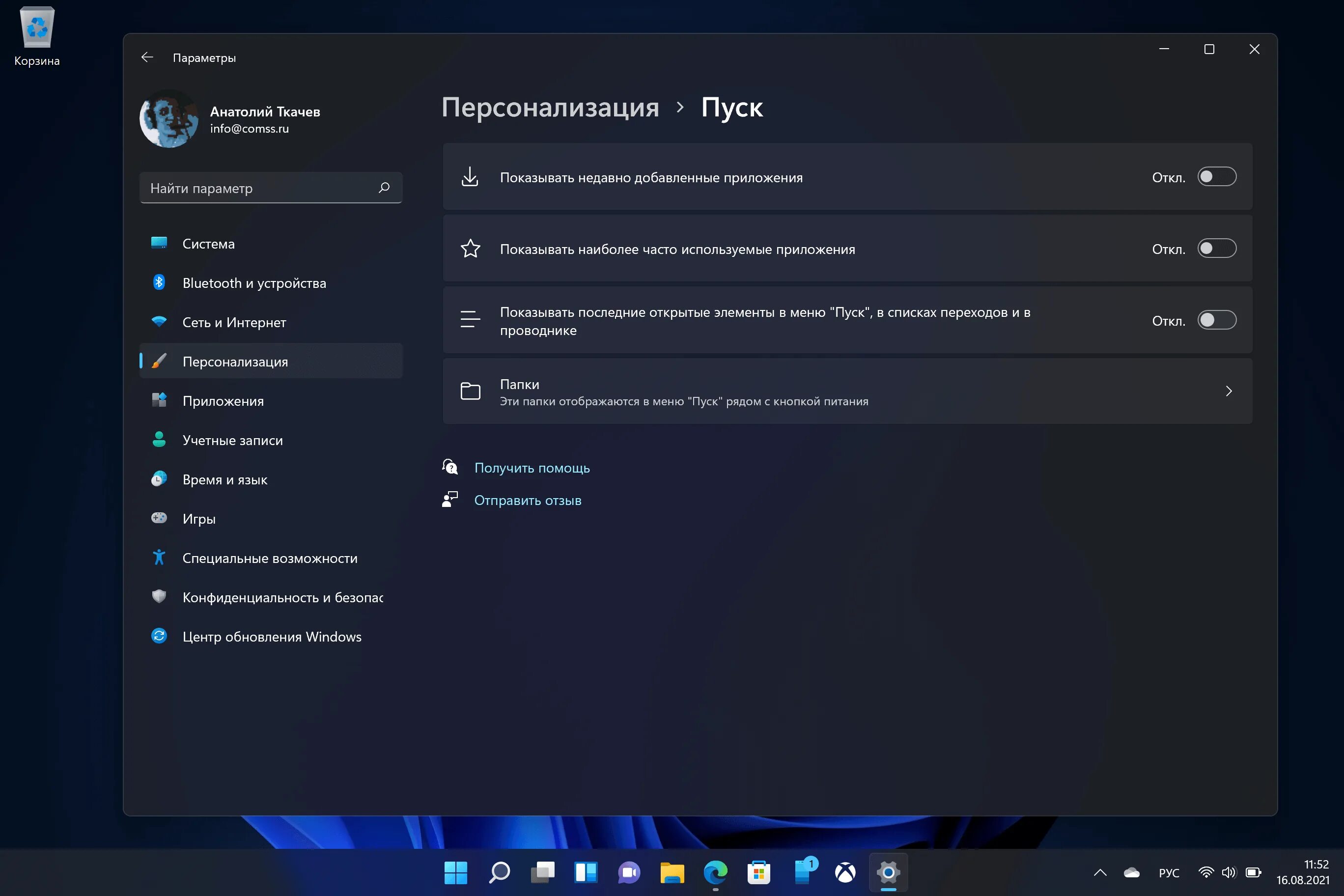
Task: Click the search magnifier in Найти параметр box
Action: coord(384,188)
